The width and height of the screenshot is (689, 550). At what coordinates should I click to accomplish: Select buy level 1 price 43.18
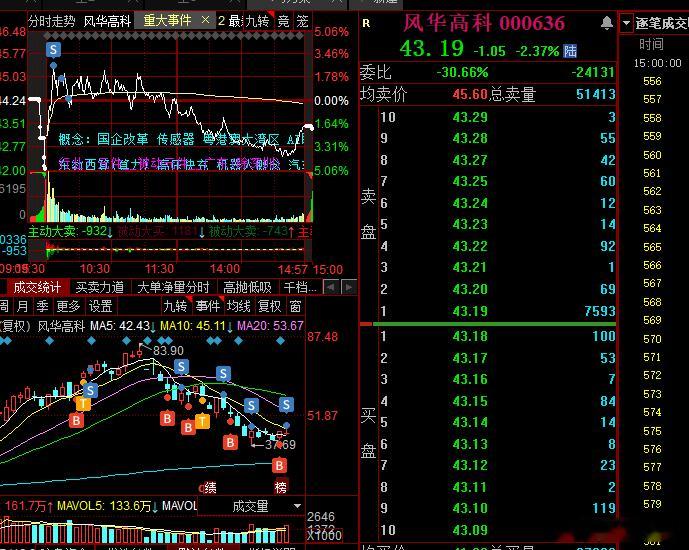pos(470,337)
